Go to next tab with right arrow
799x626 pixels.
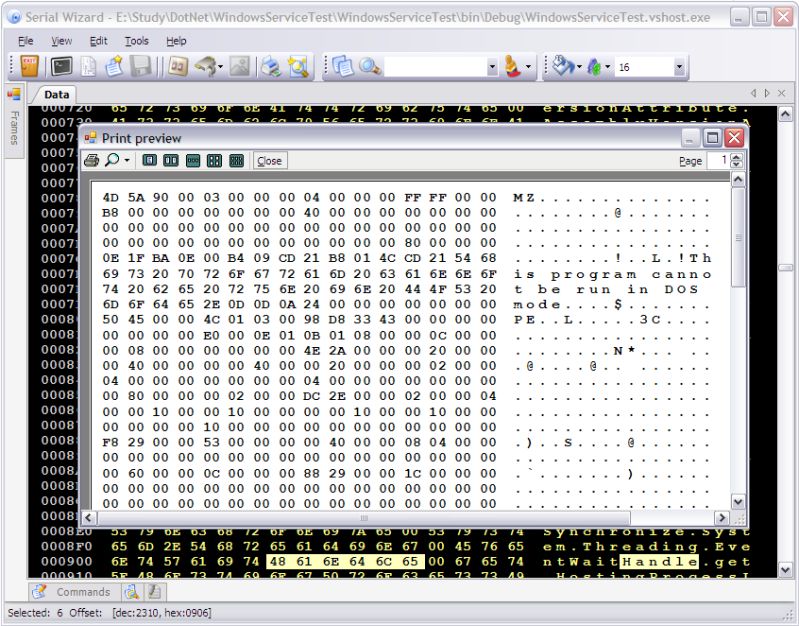(767, 93)
